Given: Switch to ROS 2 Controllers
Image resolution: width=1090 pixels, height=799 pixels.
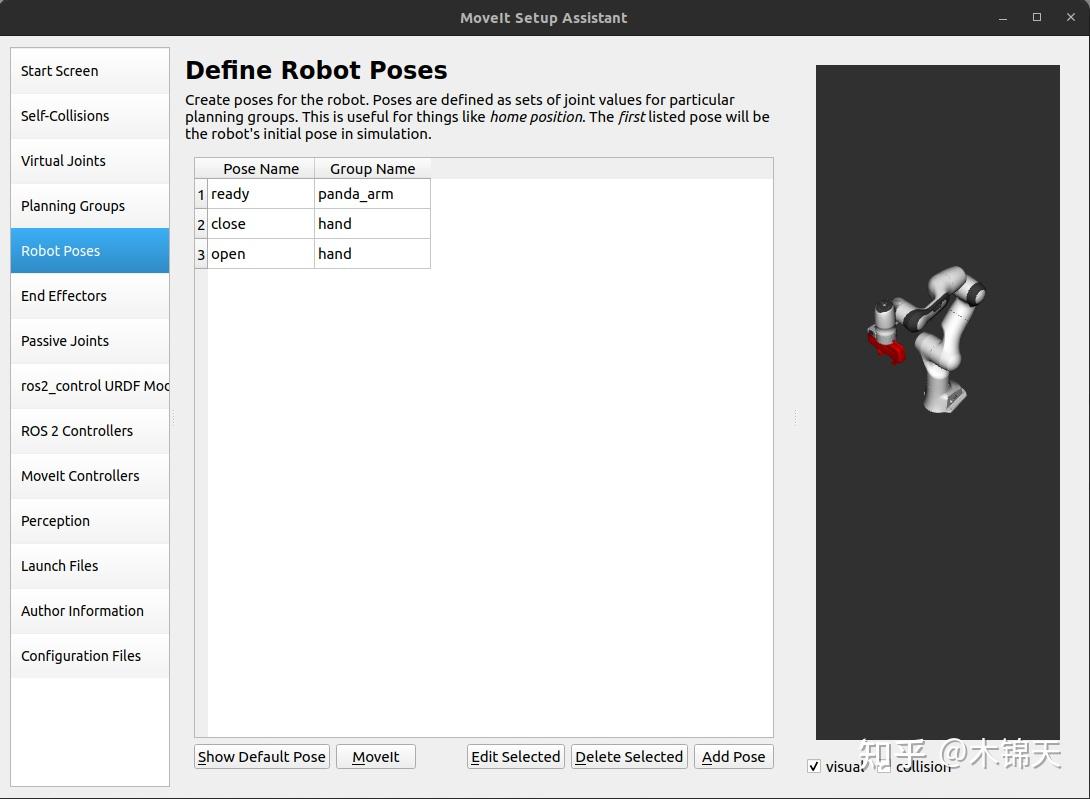Looking at the screenshot, I should pyautogui.click(x=76, y=430).
